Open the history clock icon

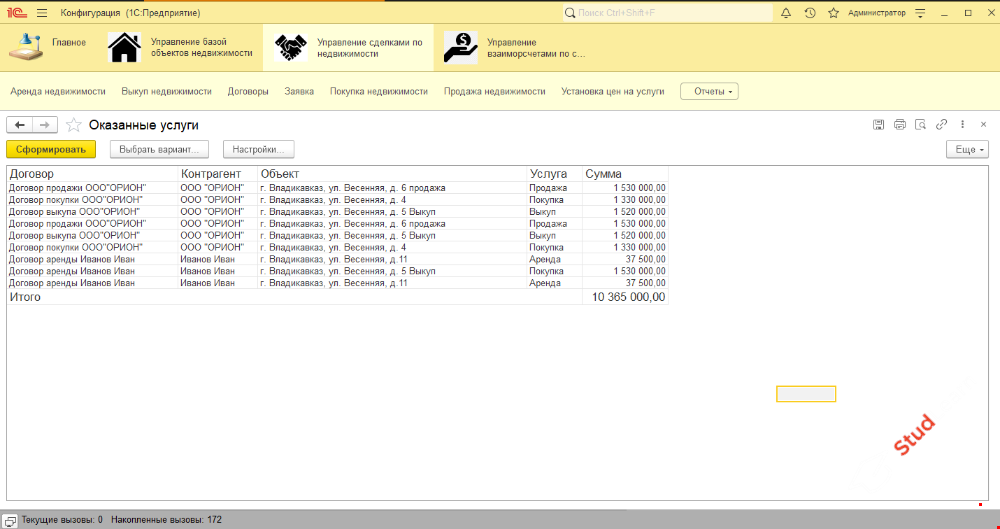(809, 13)
